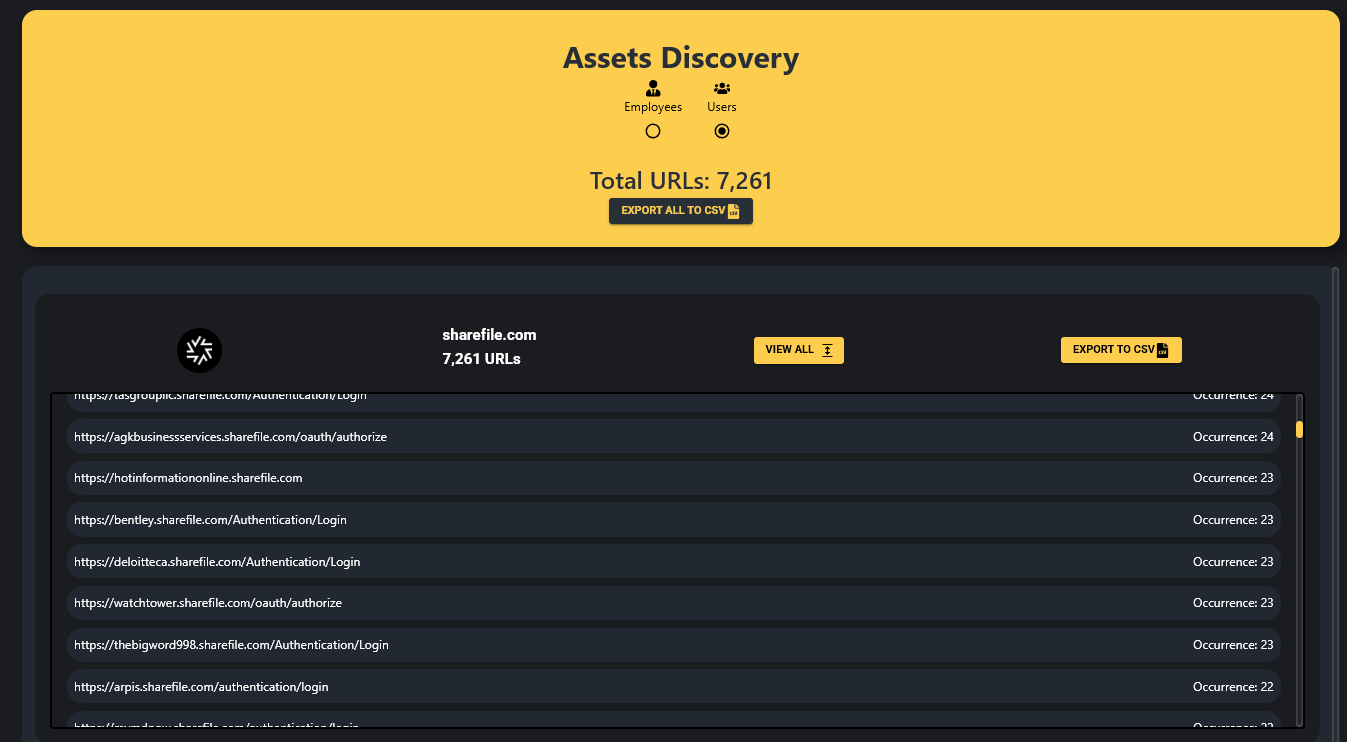
Task: Open the hotinformationonline.sharefile.com URL row
Action: pyautogui.click(x=188, y=478)
